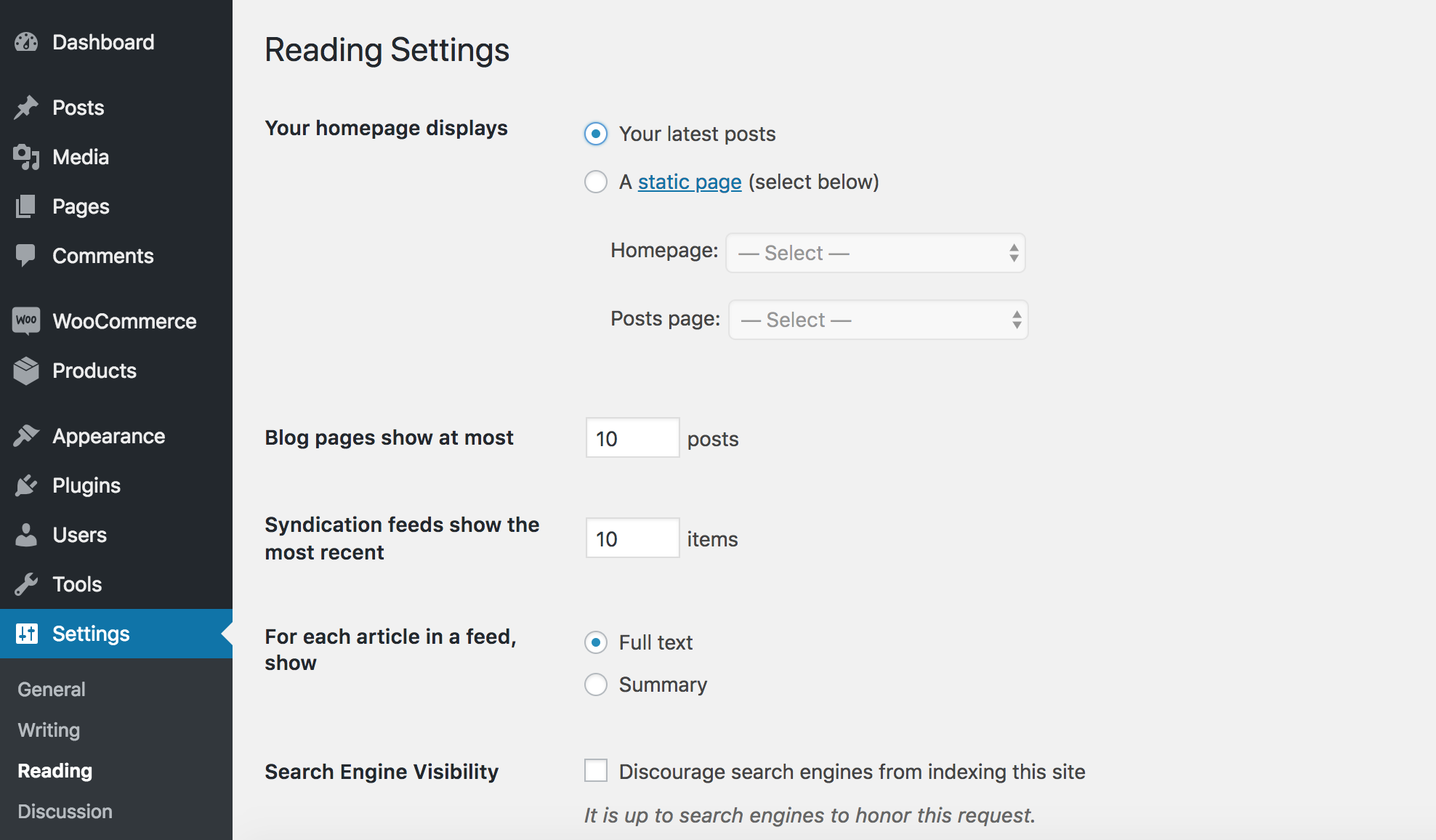
Task: Follow the 'static page' hyperlink
Action: [689, 182]
